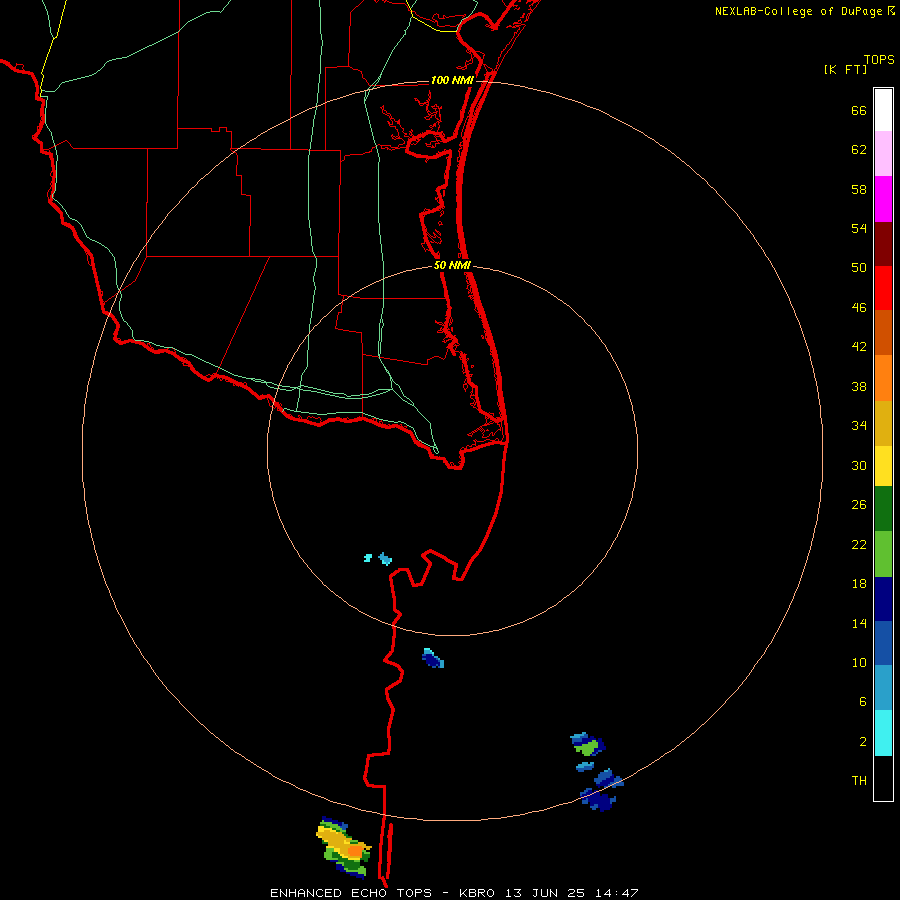Select the yellow legend swatch near 30
900x900 pixels.
883,466
